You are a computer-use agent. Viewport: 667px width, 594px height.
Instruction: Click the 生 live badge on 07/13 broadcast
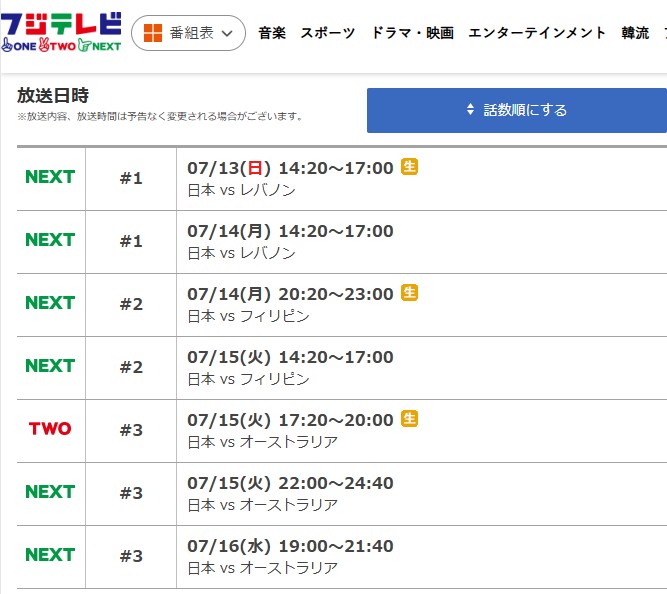coord(409,166)
